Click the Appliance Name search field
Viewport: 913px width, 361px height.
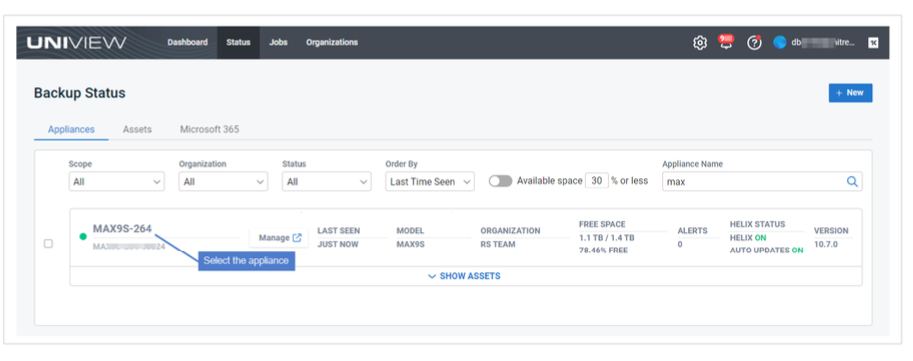click(x=762, y=182)
